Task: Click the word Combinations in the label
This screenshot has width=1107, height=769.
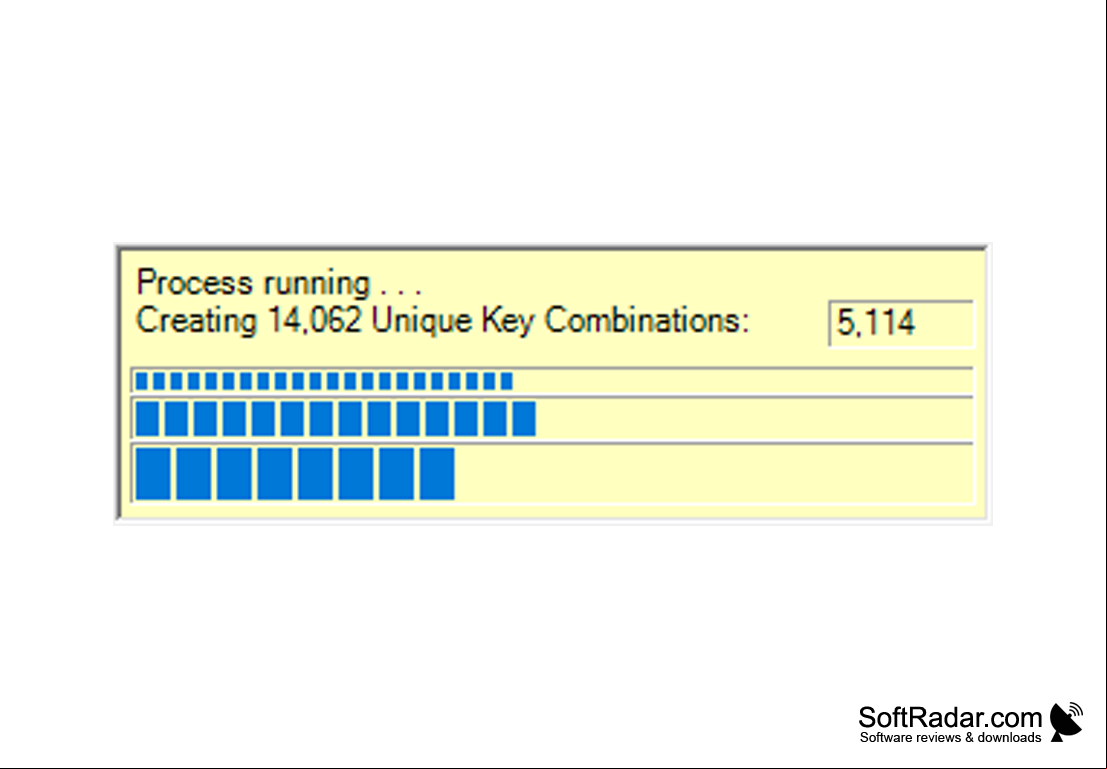Action: click(x=646, y=321)
